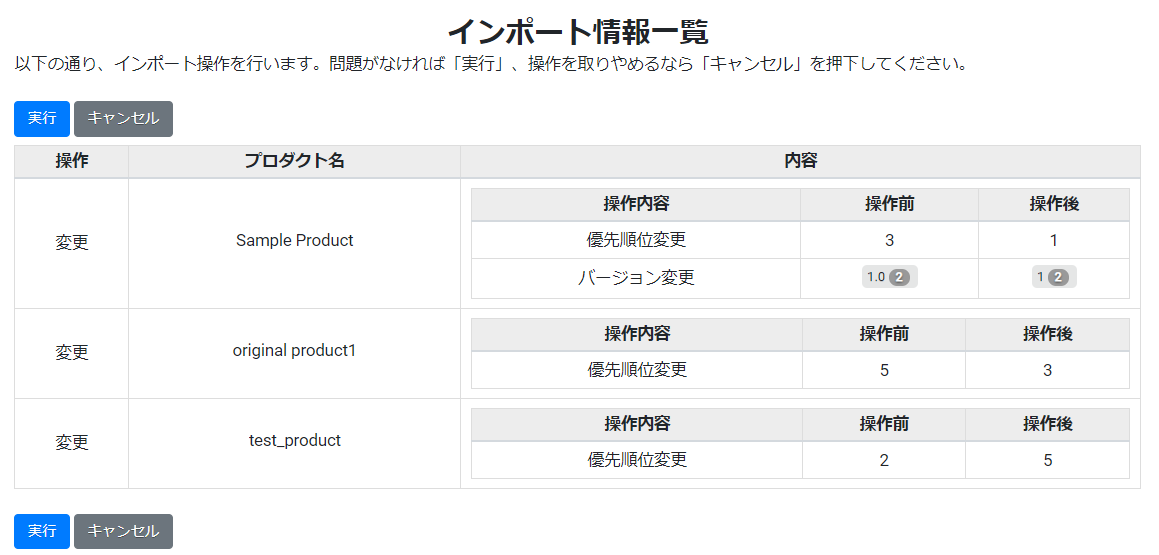
Task: Select the Sample Product name cell
Action: click(x=294, y=243)
